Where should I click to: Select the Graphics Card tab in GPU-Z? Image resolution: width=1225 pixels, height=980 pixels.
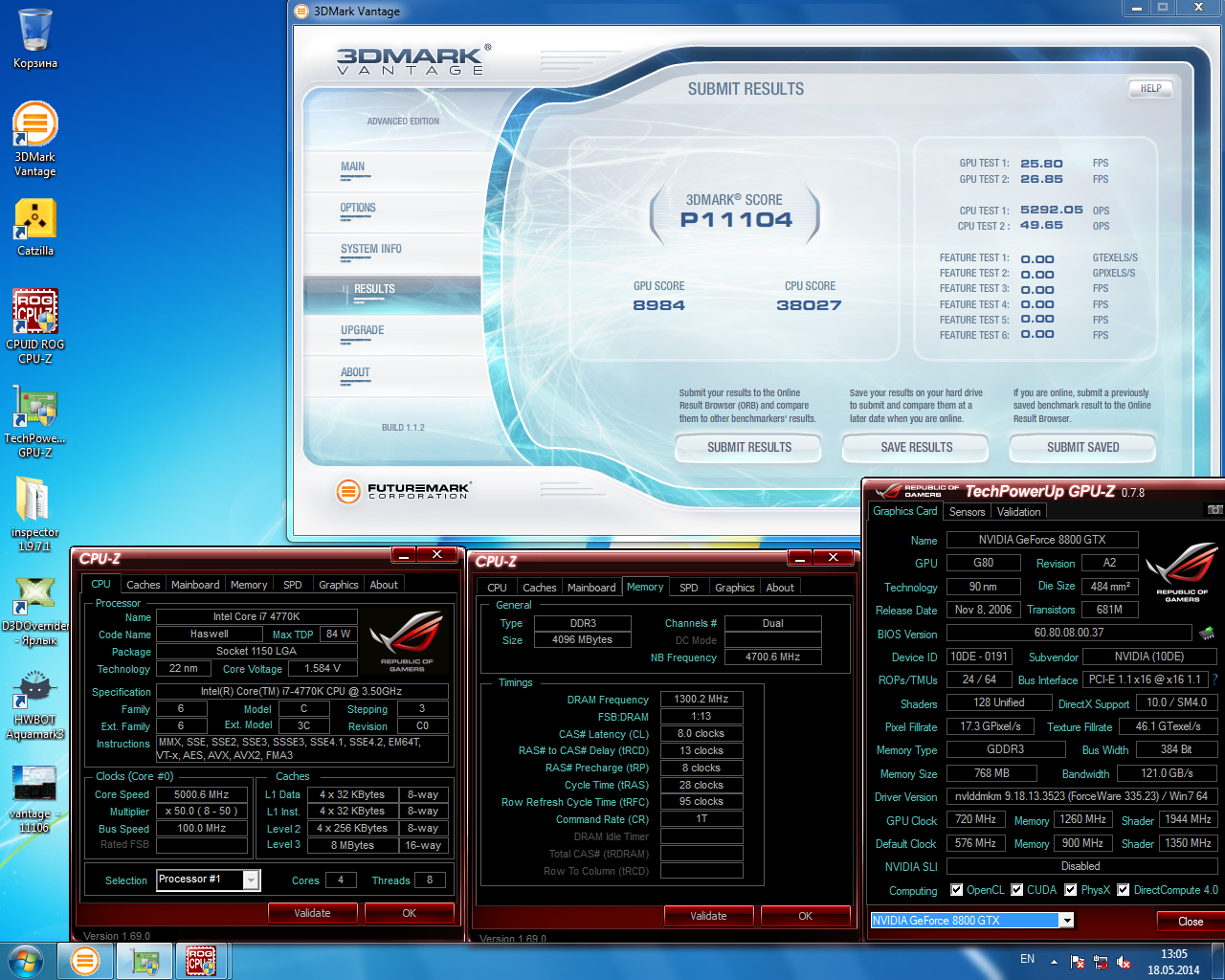pos(905,511)
